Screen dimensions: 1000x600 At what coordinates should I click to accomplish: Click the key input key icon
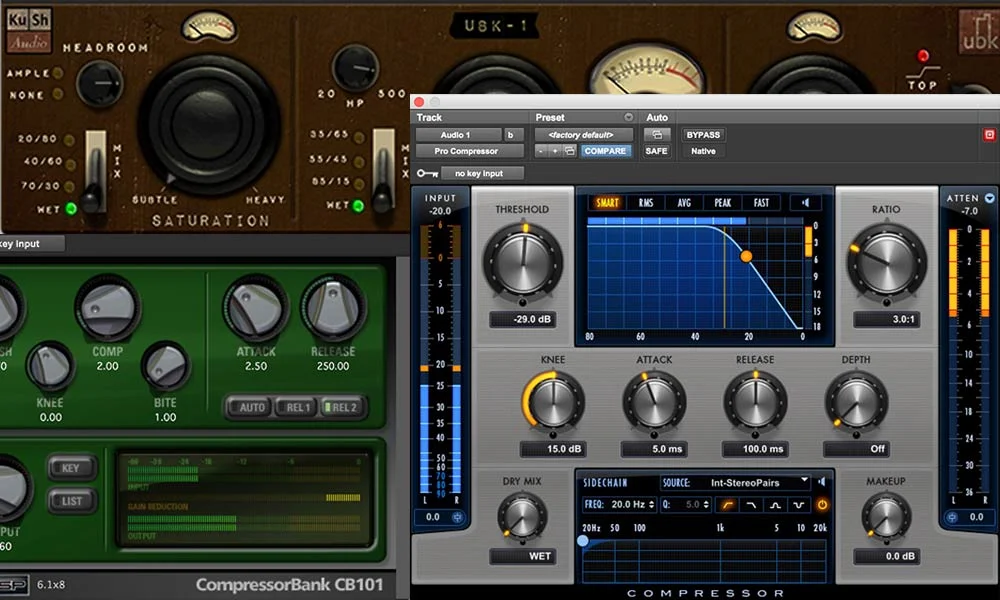pos(427,173)
